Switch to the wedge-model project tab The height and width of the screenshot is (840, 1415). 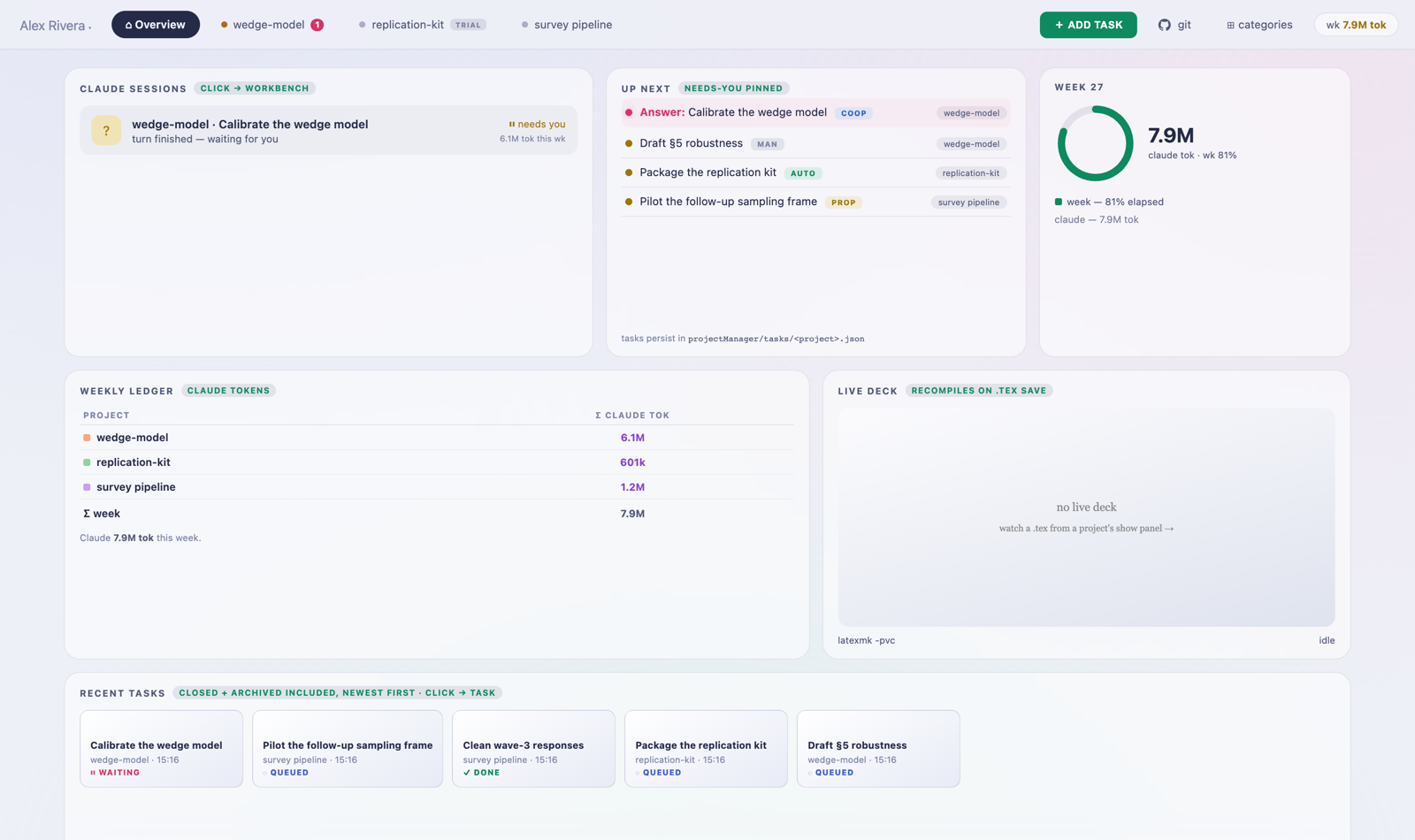pos(272,25)
